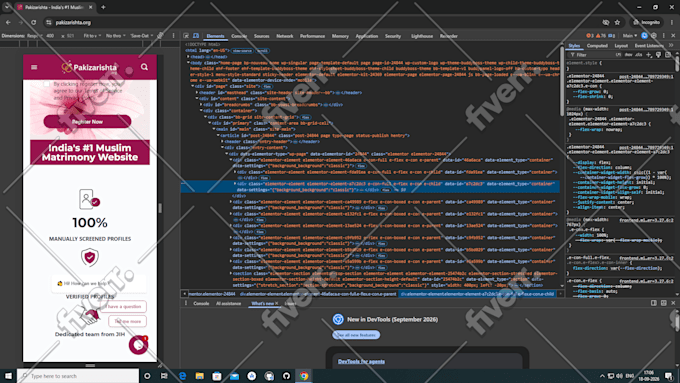This screenshot has height=383, width=680.
Task: Open device toolbar more options menu
Action: click(x=173, y=36)
